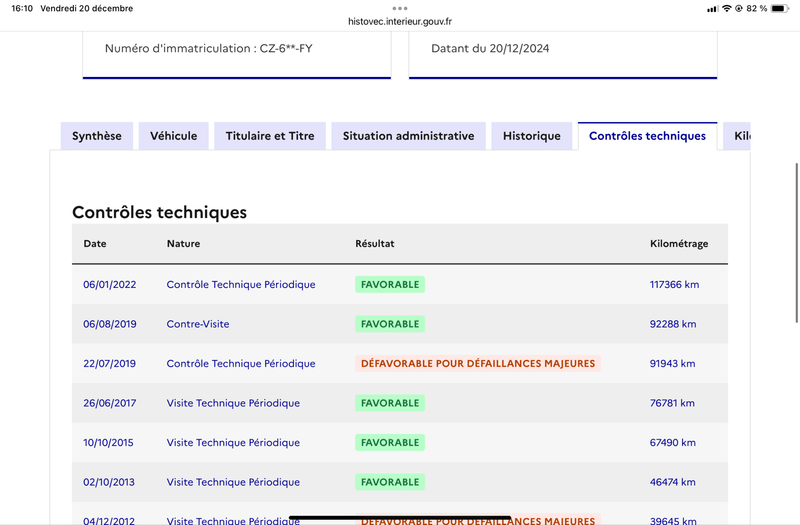Click Numéro d'immatriculation CZ-6**-FY text
The width and height of the screenshot is (800, 525).
[209, 48]
